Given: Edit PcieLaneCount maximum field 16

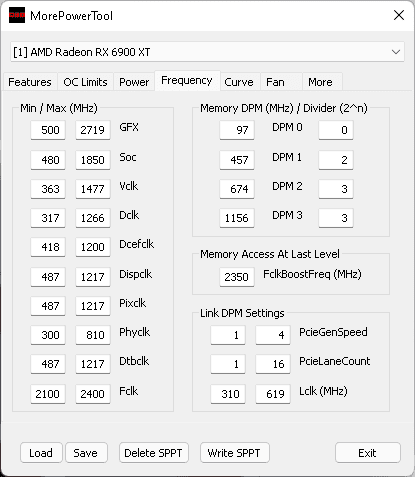Looking at the screenshot, I should 273,364.
